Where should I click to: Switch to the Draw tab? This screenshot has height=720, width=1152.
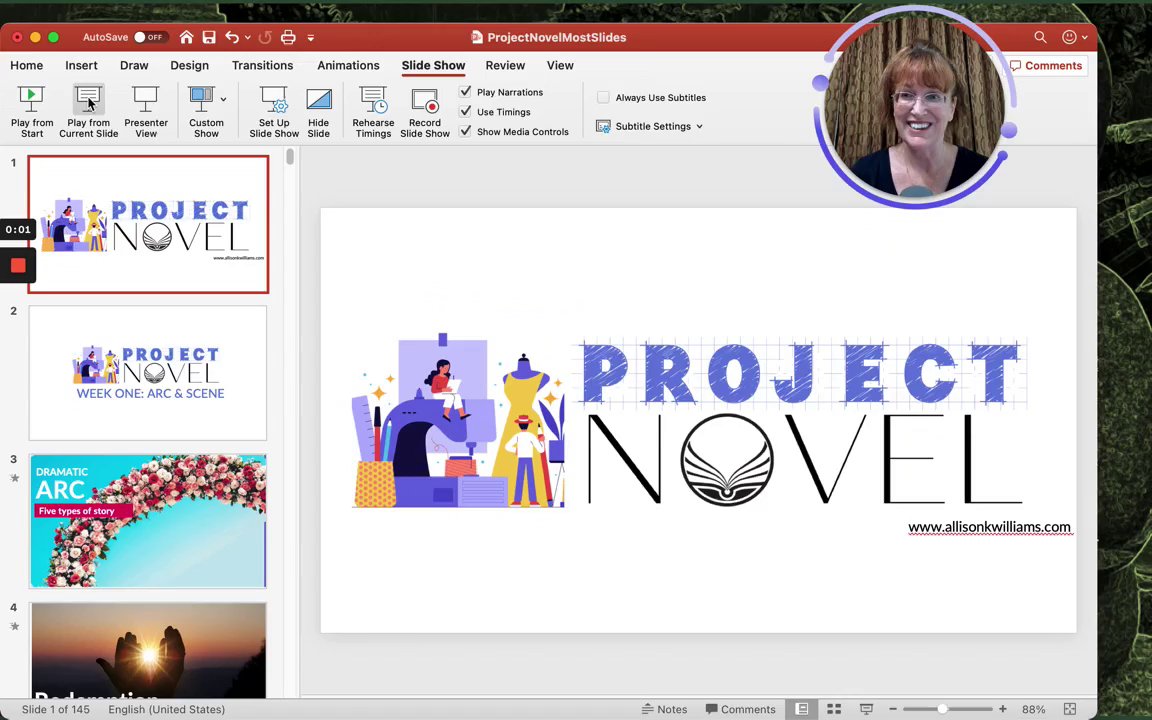pos(134,65)
